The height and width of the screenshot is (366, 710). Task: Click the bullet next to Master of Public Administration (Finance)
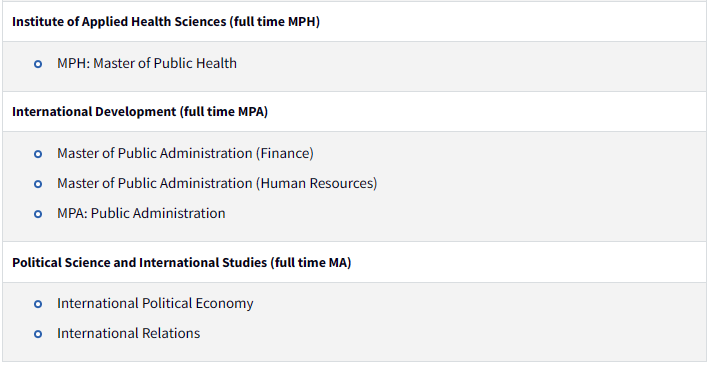(38, 154)
